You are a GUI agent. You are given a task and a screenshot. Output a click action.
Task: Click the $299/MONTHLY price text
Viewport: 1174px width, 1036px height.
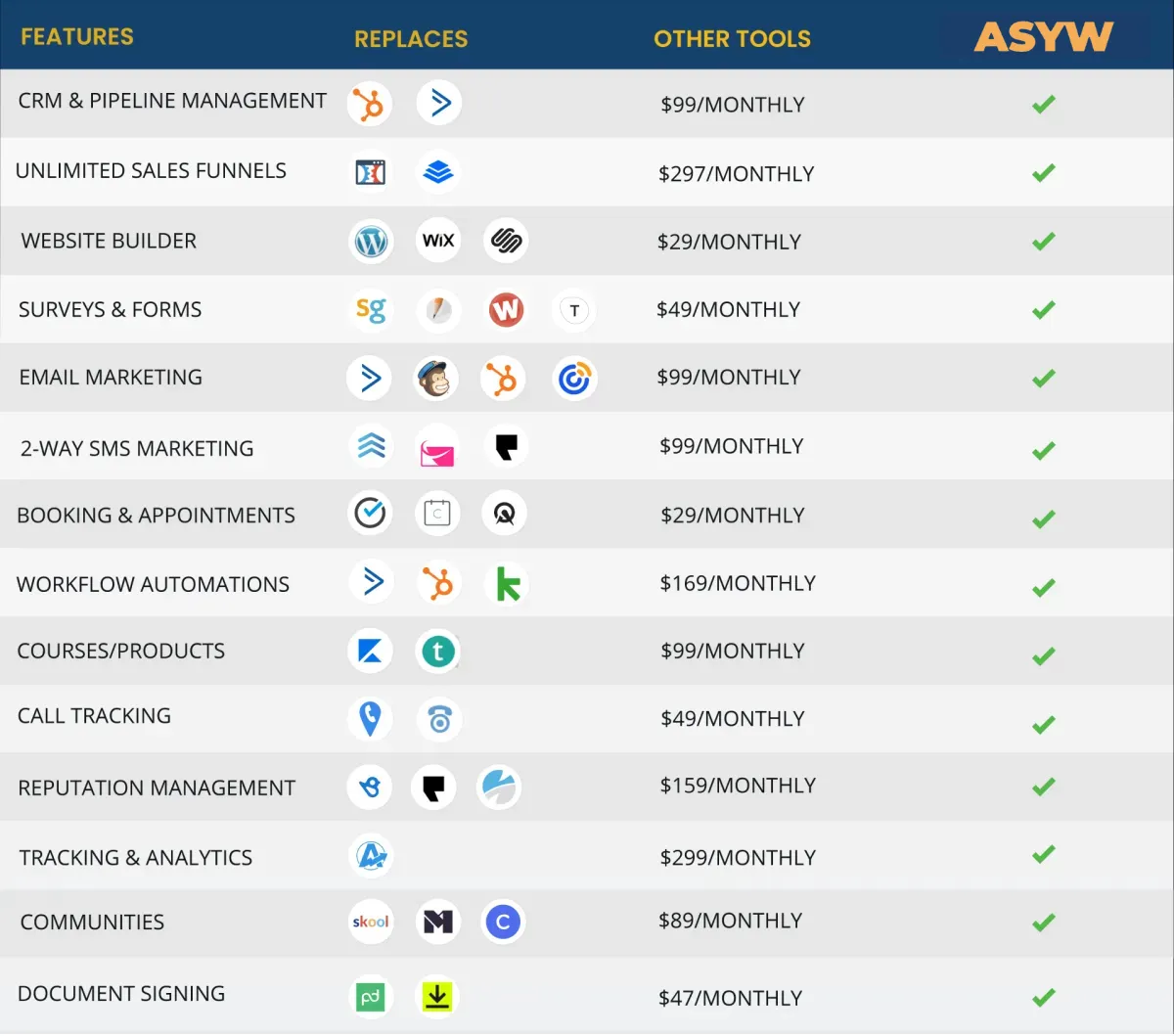[738, 858]
